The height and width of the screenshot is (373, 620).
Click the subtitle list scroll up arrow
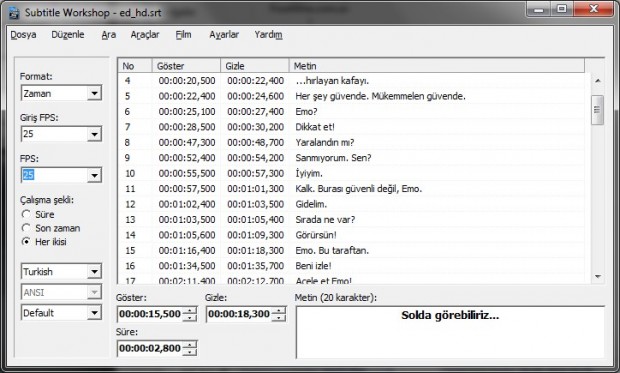pyautogui.click(x=597, y=81)
